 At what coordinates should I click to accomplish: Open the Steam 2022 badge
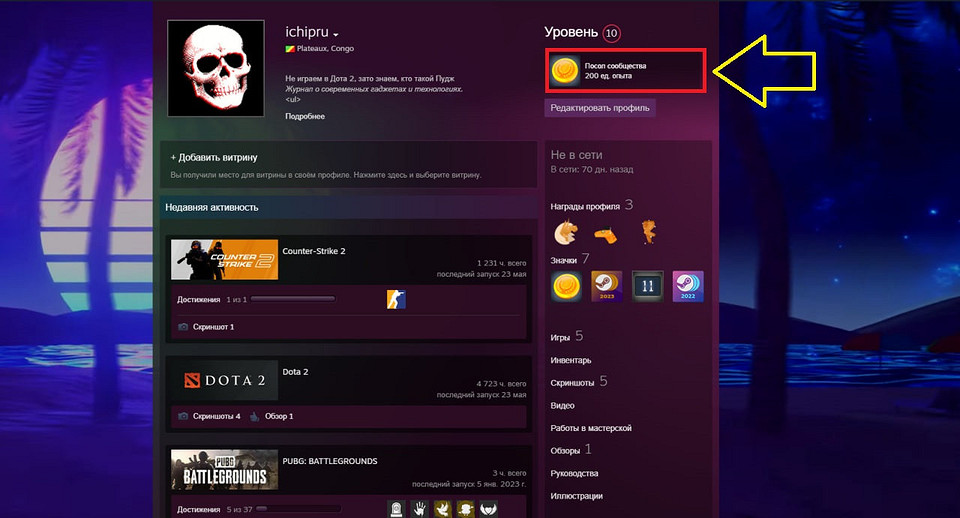[688, 287]
